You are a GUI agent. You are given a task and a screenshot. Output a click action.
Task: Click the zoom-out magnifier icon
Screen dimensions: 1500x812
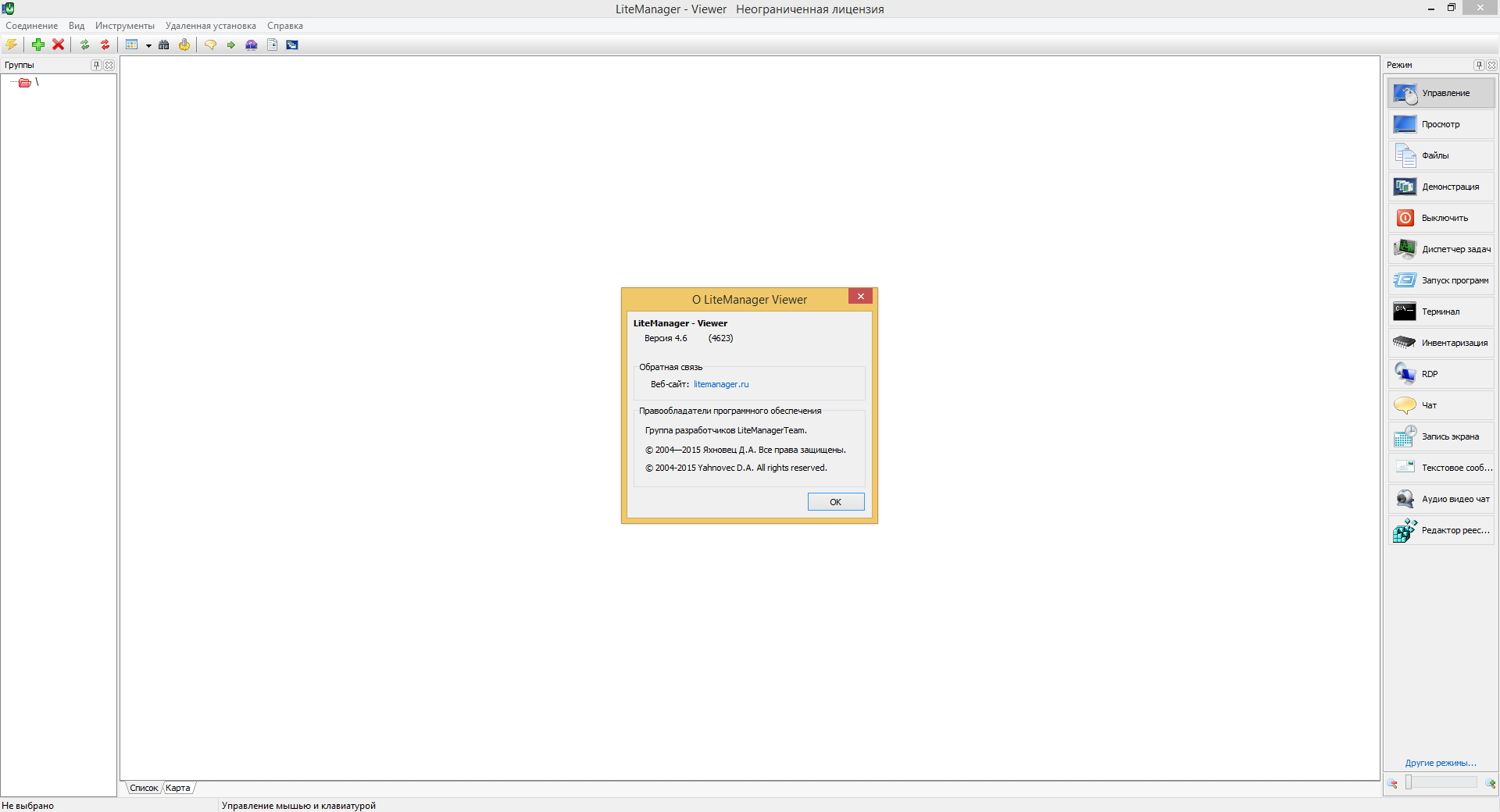click(x=1392, y=783)
